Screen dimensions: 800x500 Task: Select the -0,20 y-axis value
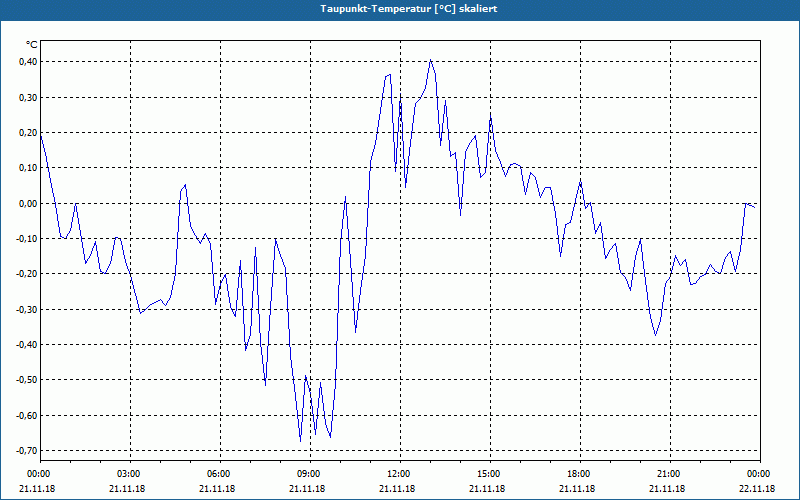[27, 274]
